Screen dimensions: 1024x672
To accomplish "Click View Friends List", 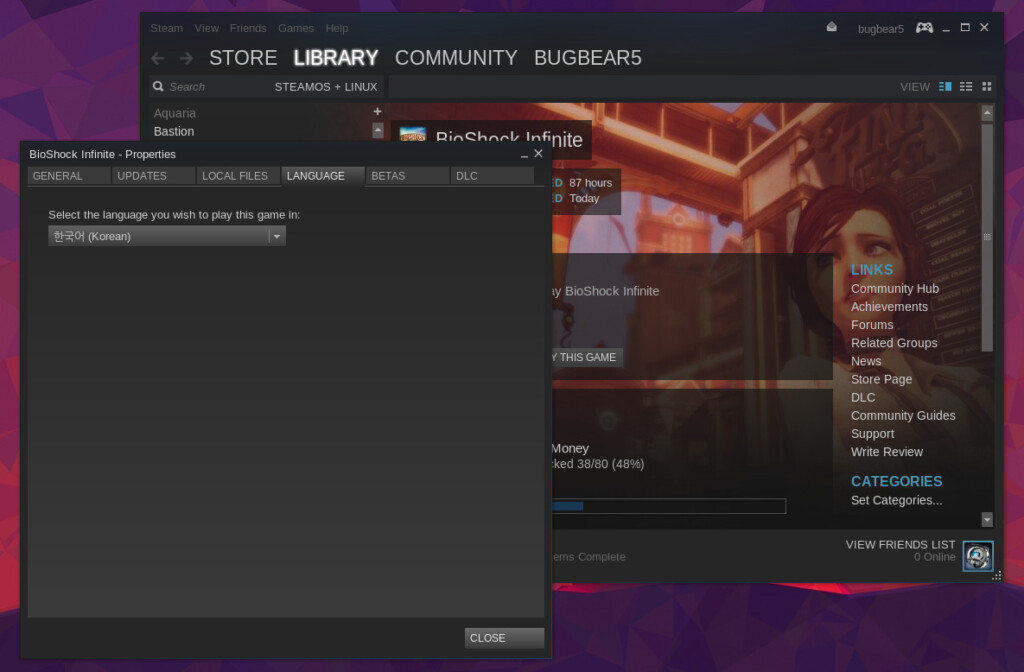I will coord(900,545).
